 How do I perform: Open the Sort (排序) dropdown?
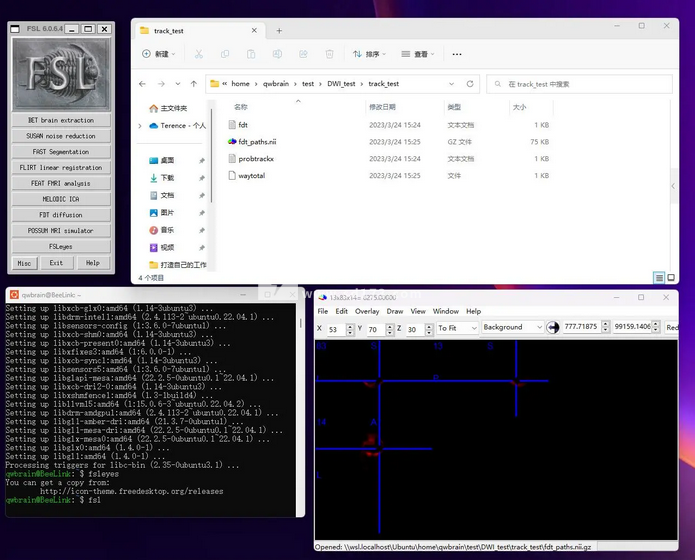click(x=372, y=54)
